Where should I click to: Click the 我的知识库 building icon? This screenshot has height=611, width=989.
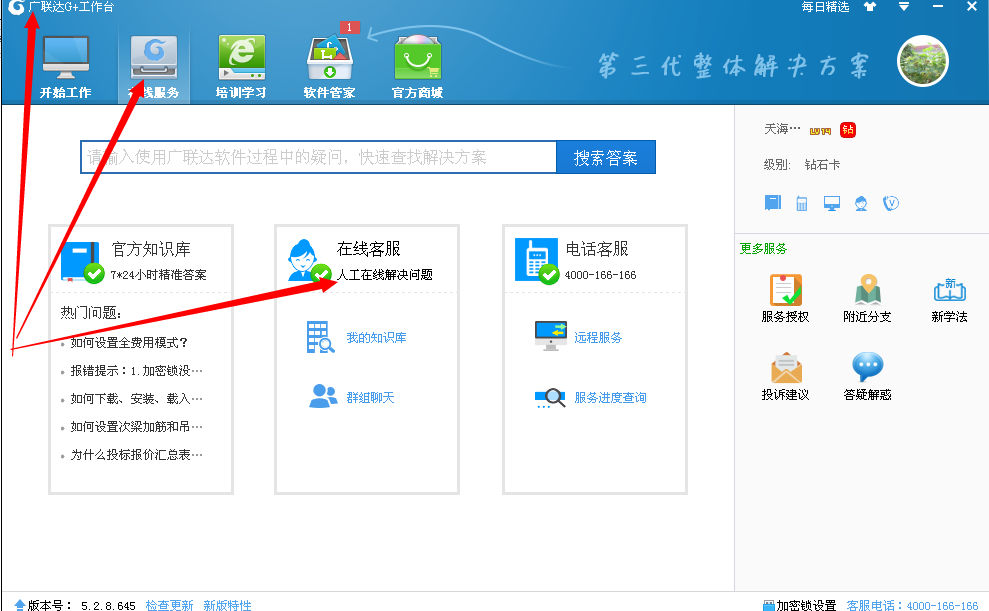[x=320, y=337]
